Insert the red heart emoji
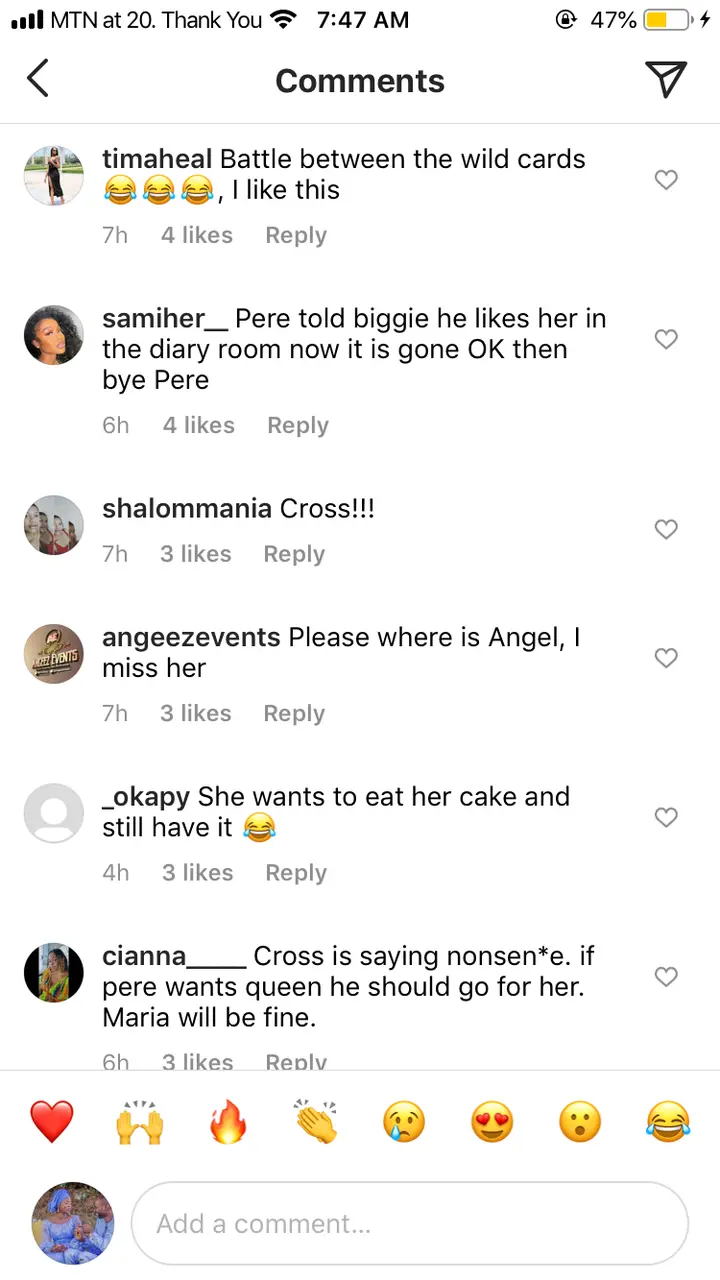 click(x=51, y=1121)
